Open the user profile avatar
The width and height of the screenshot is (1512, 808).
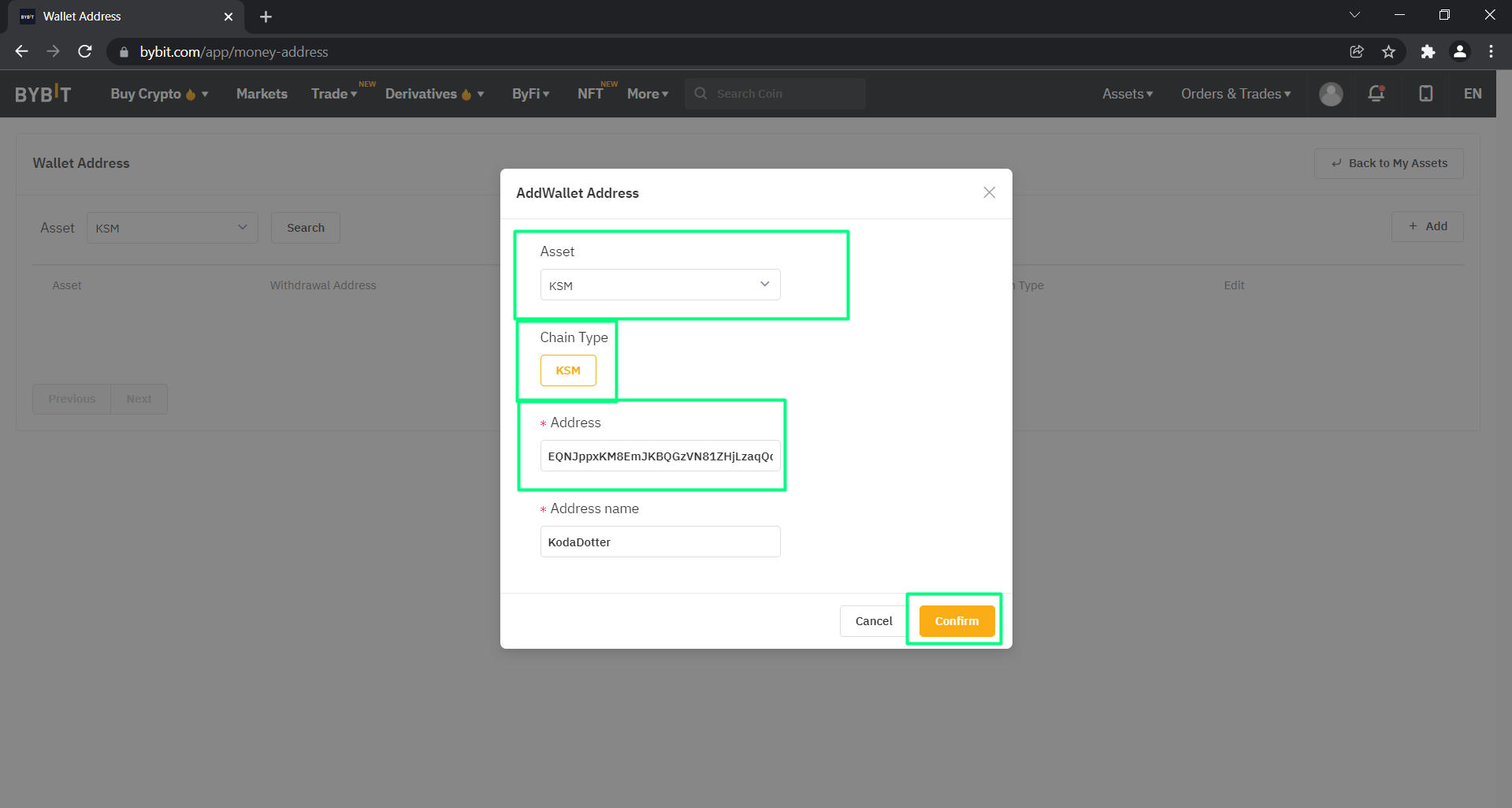click(x=1331, y=94)
